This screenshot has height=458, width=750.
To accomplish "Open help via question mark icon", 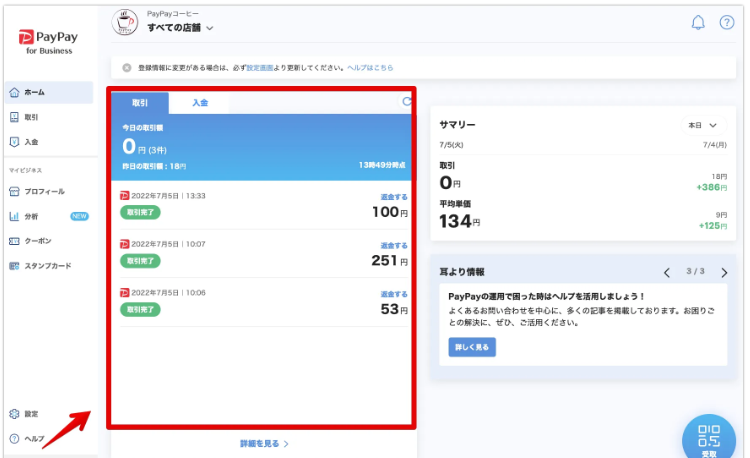I will pyautogui.click(x=727, y=23).
